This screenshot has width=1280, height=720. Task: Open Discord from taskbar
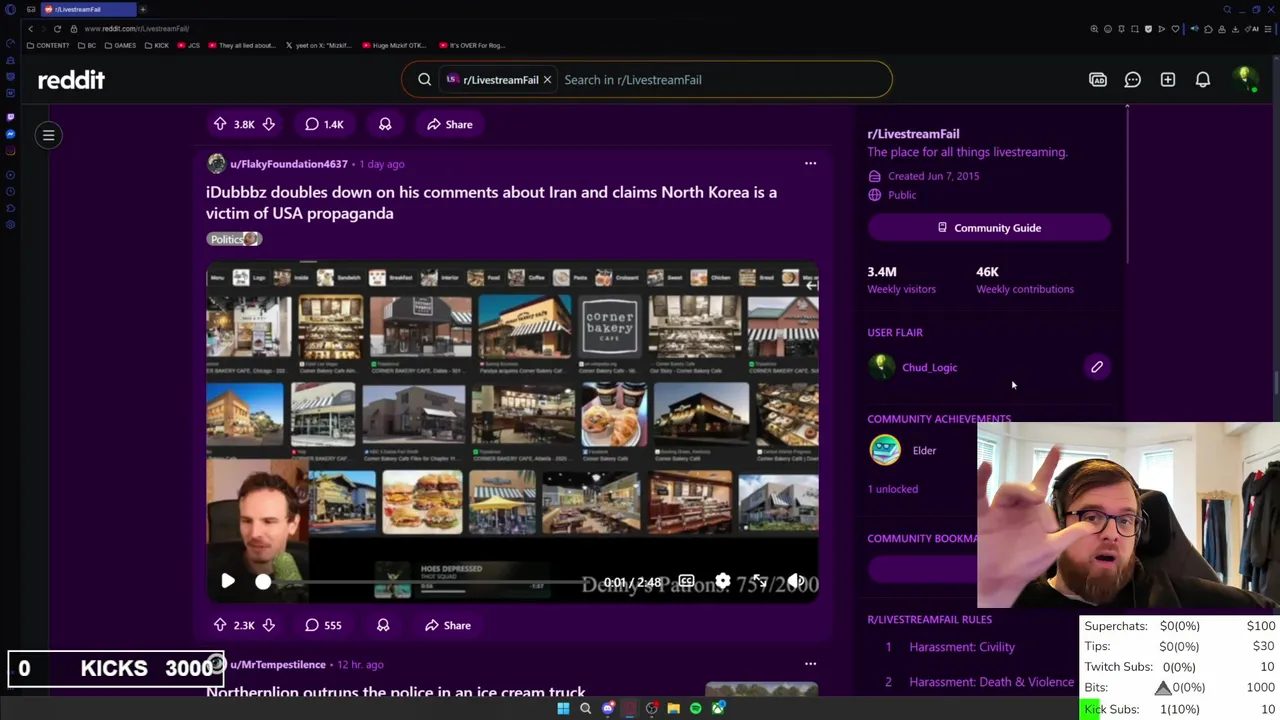tap(608, 709)
